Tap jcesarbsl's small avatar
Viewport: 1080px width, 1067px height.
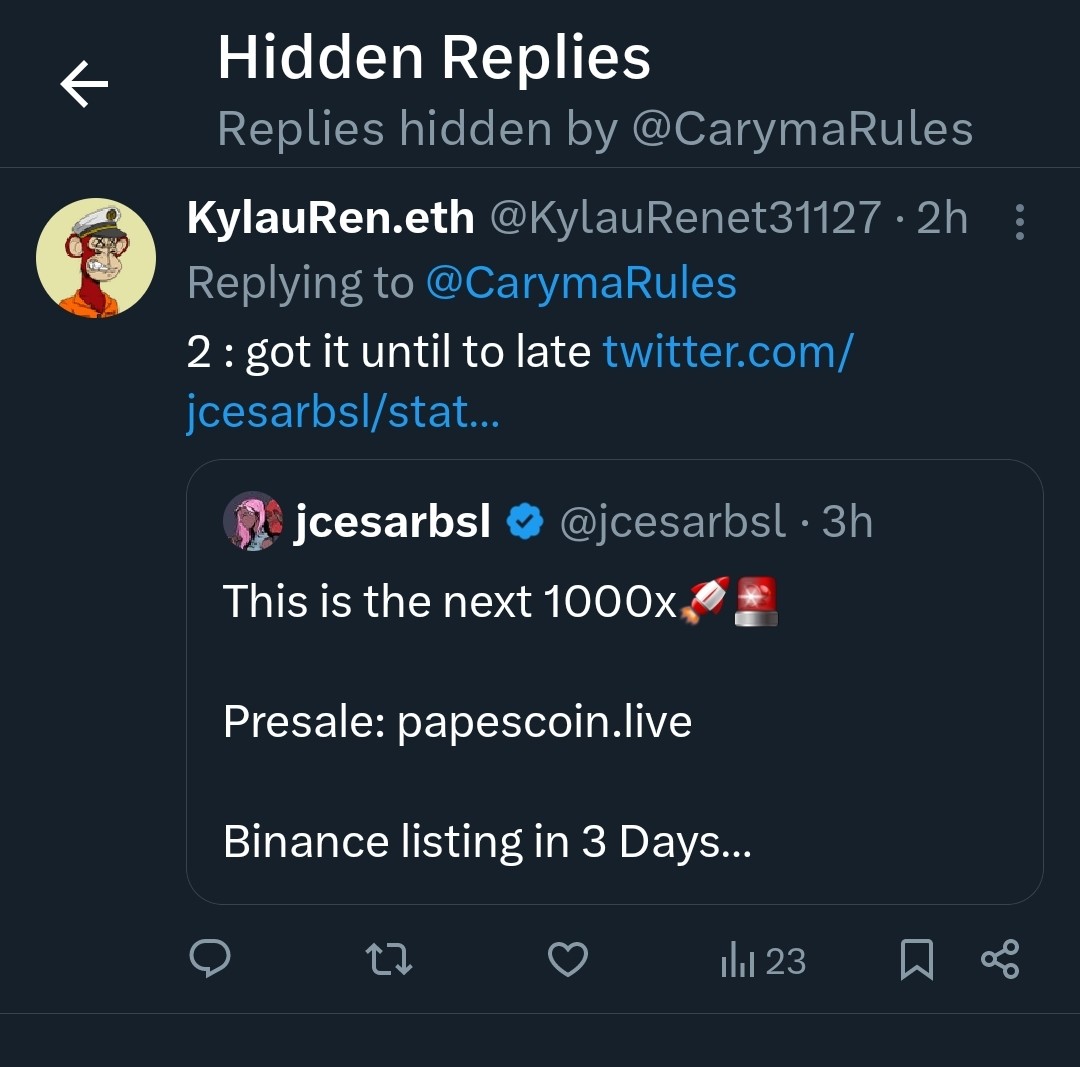[253, 521]
